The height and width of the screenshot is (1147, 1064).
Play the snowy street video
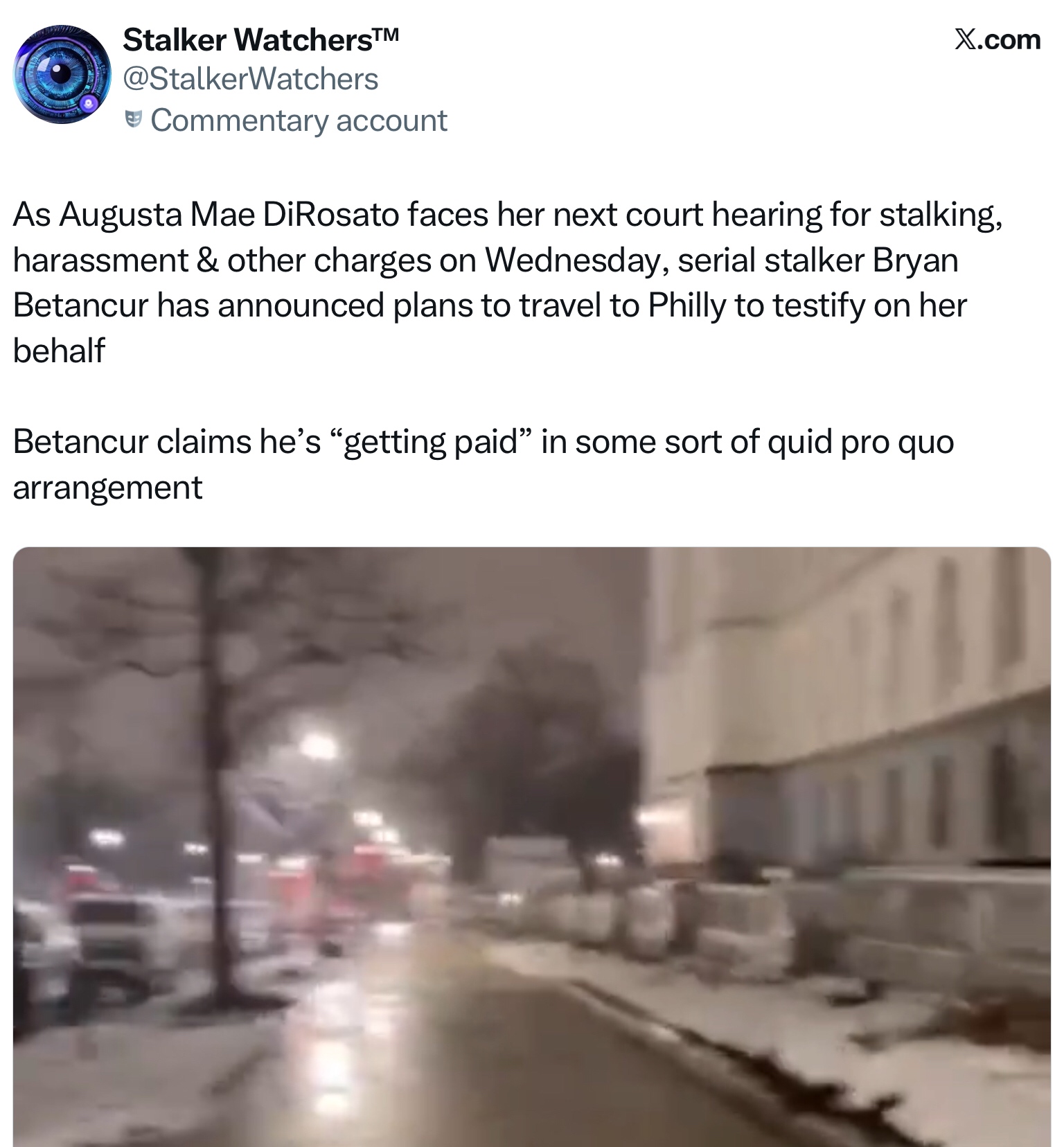point(532,846)
